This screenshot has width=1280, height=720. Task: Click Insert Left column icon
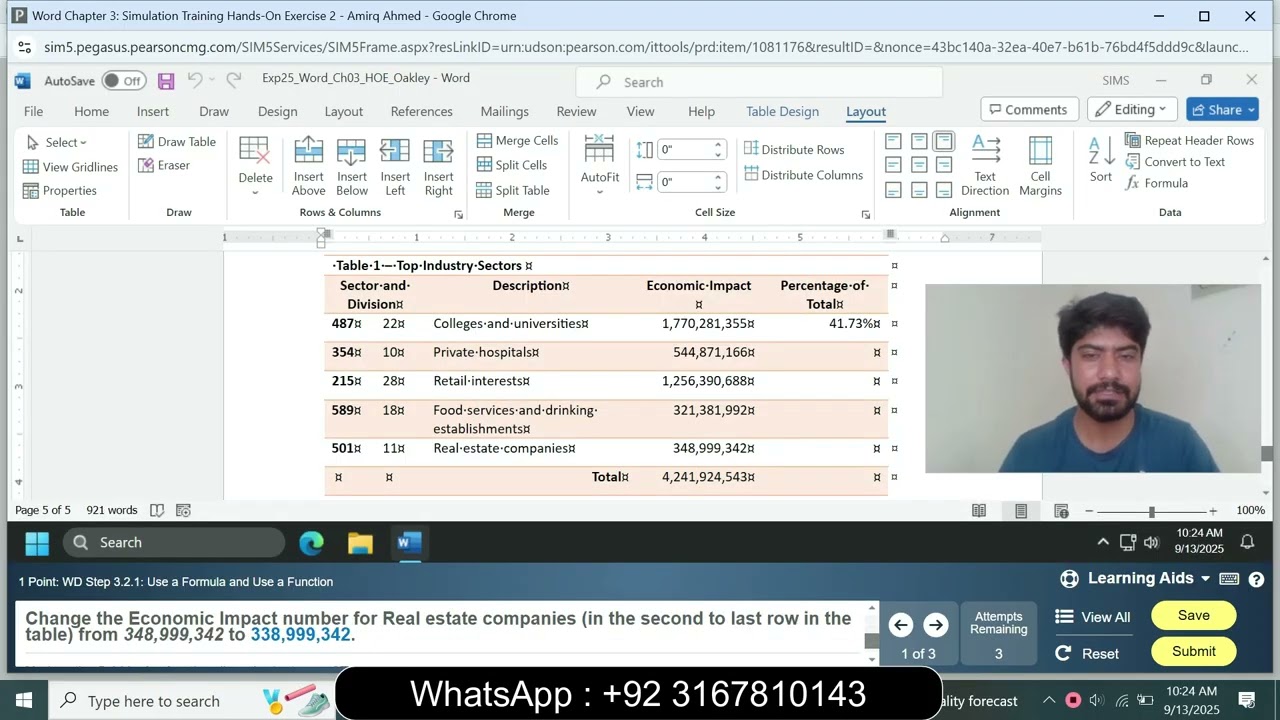pyautogui.click(x=395, y=167)
